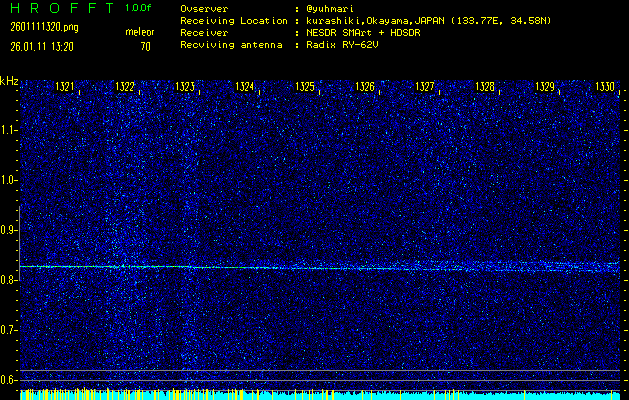629x400 pixels.
Task: Click the 0.7 frequency axis label
Action: click(x=9, y=330)
